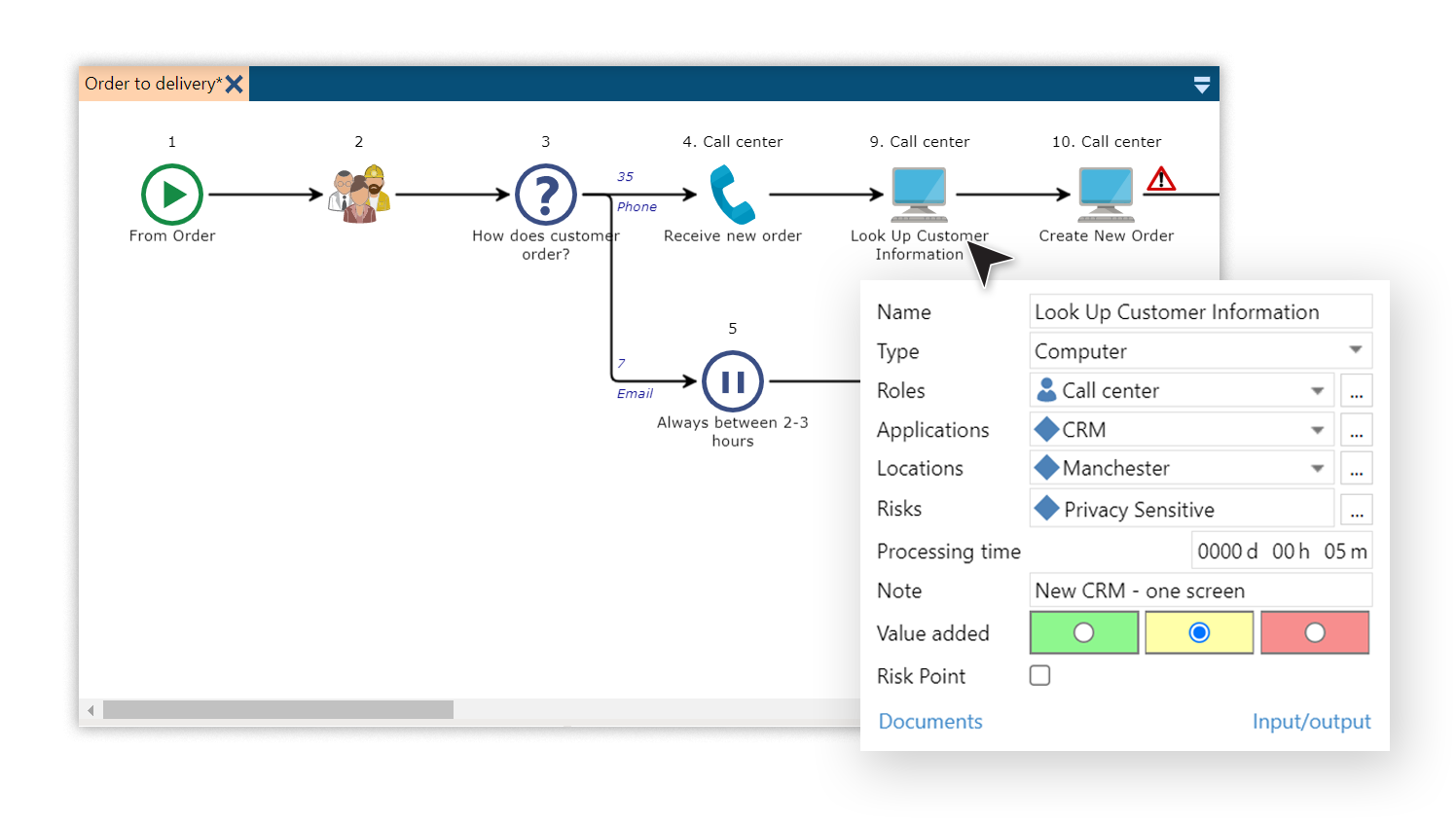The width and height of the screenshot is (1456, 823).
Task: Select the Look Up Customer Information computer icon
Action: pos(919,192)
